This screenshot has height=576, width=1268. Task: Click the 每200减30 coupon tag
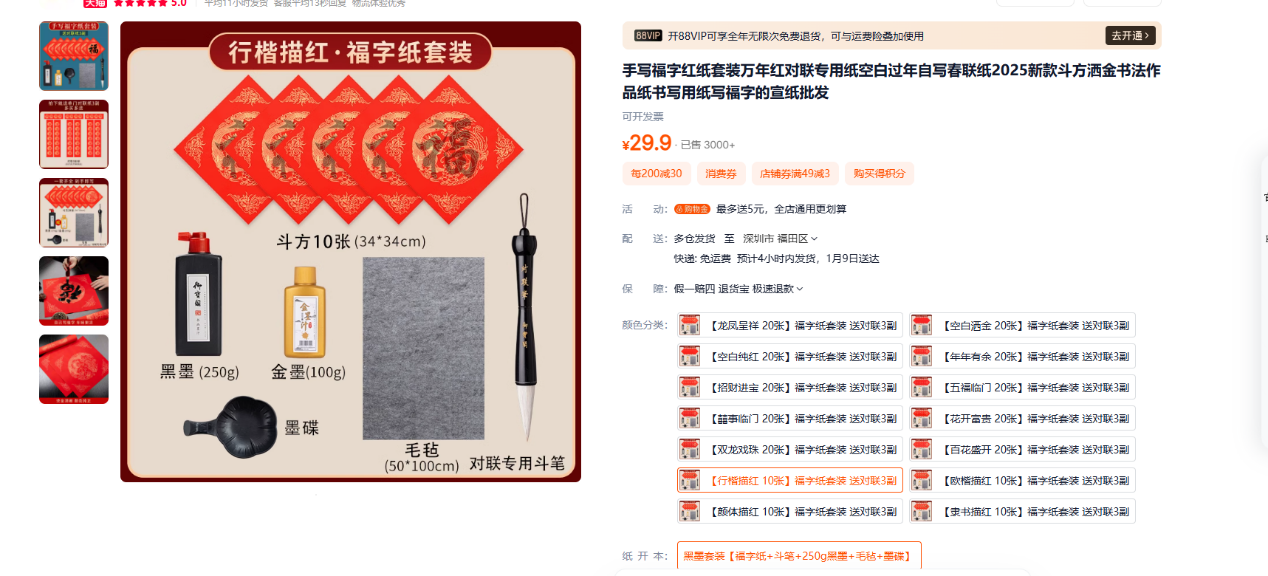[656, 174]
